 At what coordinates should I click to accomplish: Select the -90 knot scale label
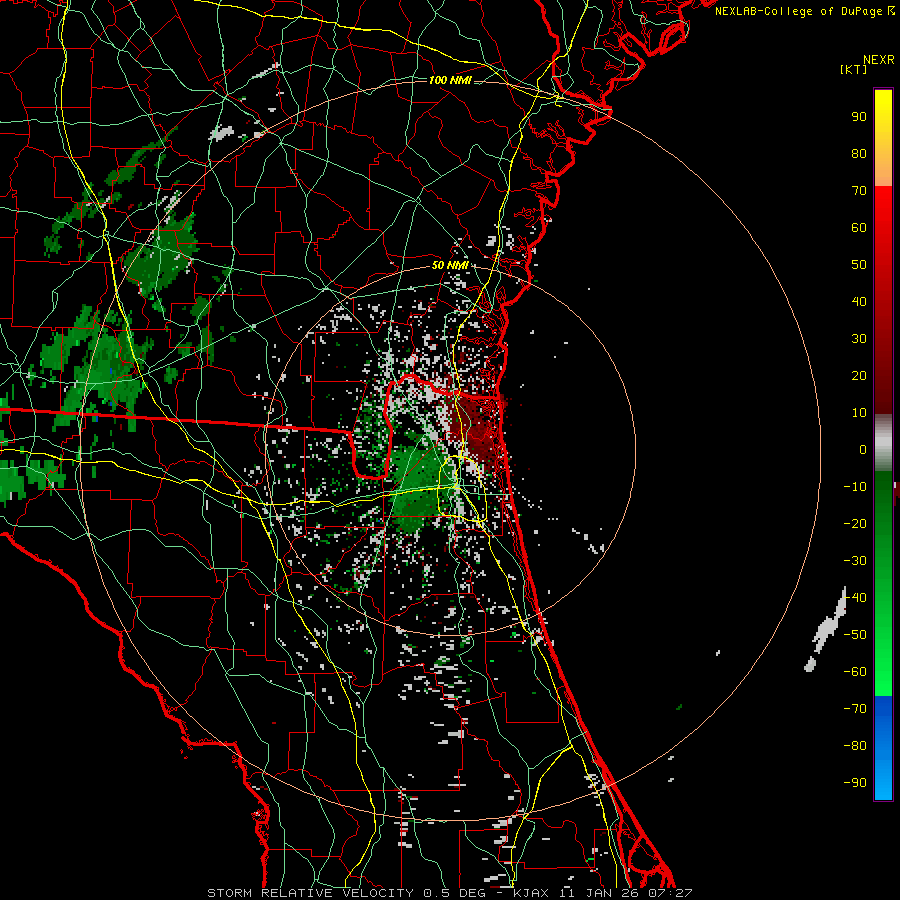855,783
